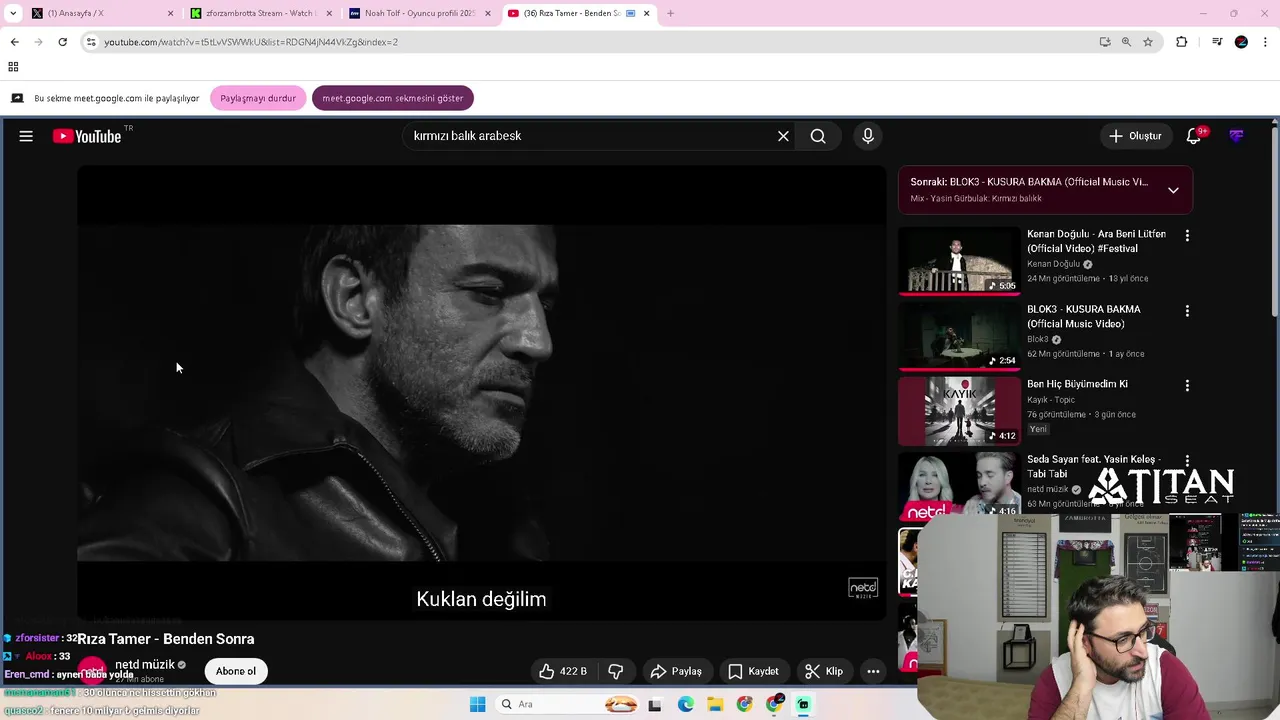The width and height of the screenshot is (1280, 720).
Task: Open a new browser tab
Action: point(670,13)
